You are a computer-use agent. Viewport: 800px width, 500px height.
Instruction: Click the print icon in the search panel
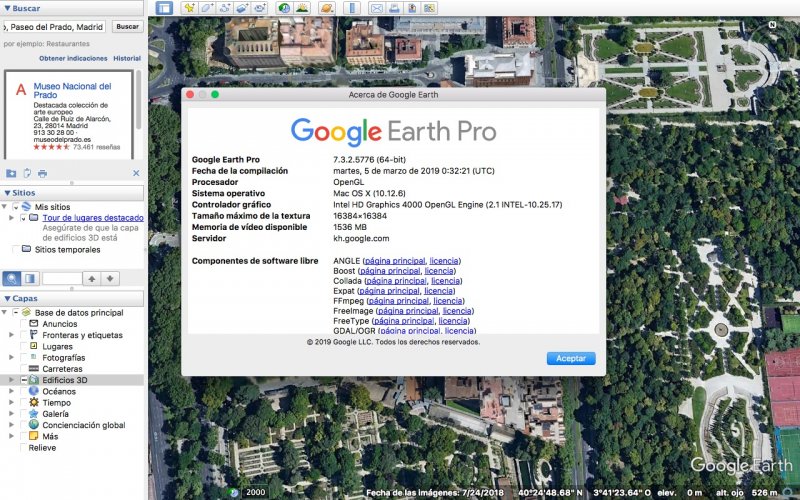coord(43,173)
